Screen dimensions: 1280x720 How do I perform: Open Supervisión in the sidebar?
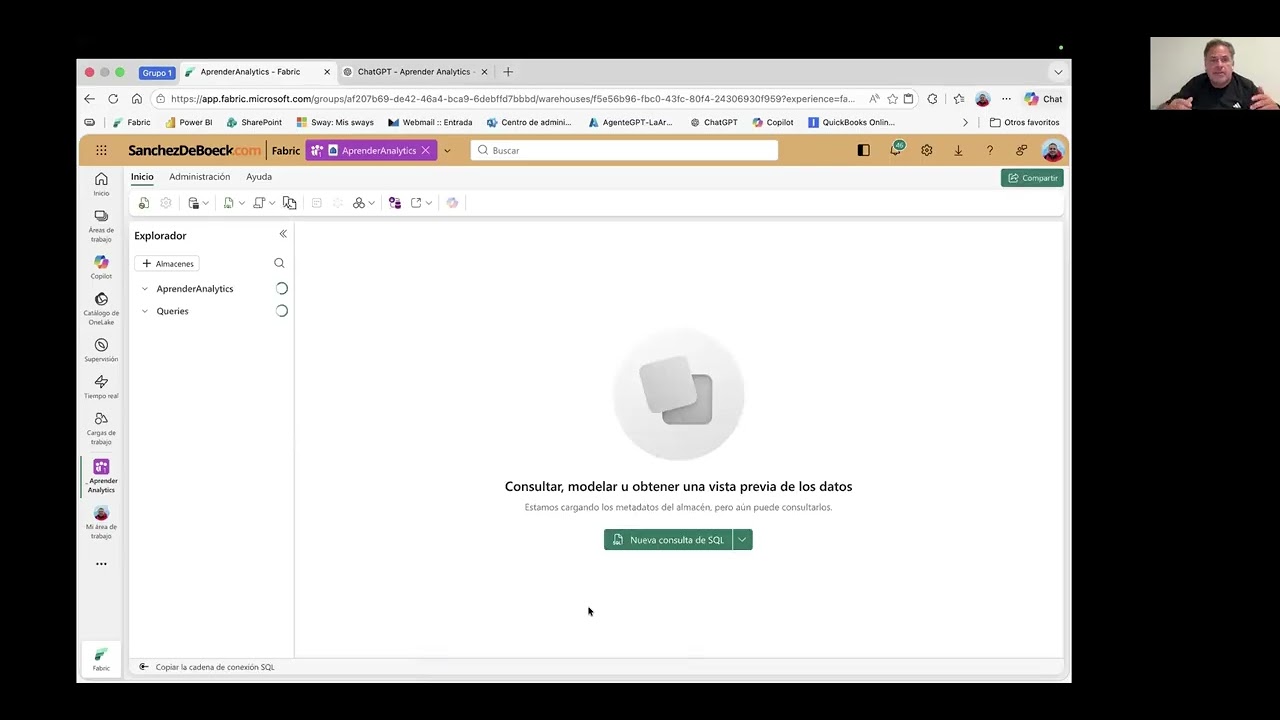coord(101,350)
